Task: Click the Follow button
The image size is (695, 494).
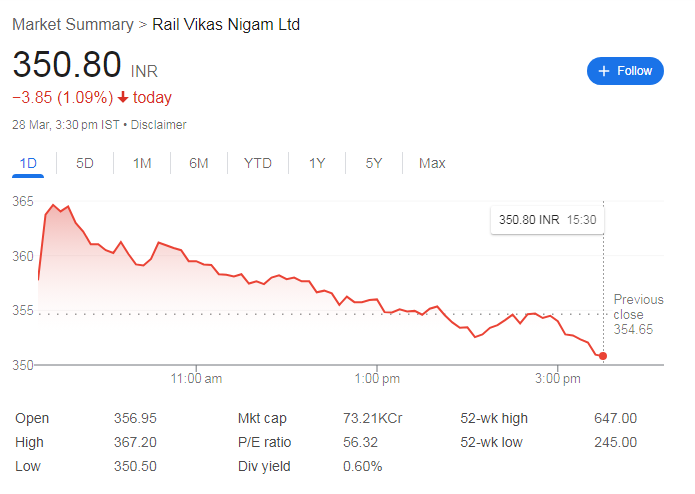Action: 625,71
